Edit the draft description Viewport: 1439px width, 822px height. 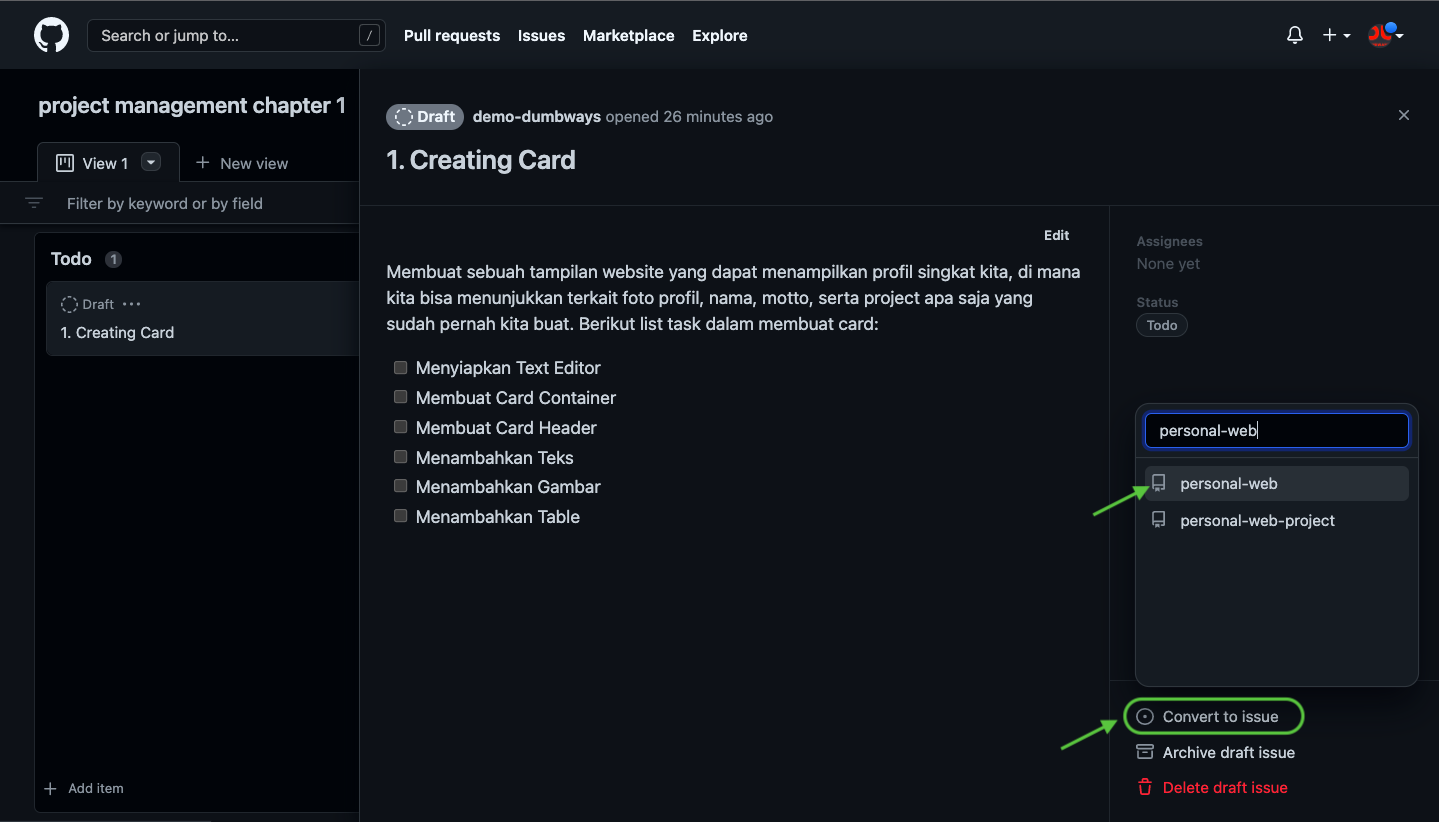pos(1056,235)
